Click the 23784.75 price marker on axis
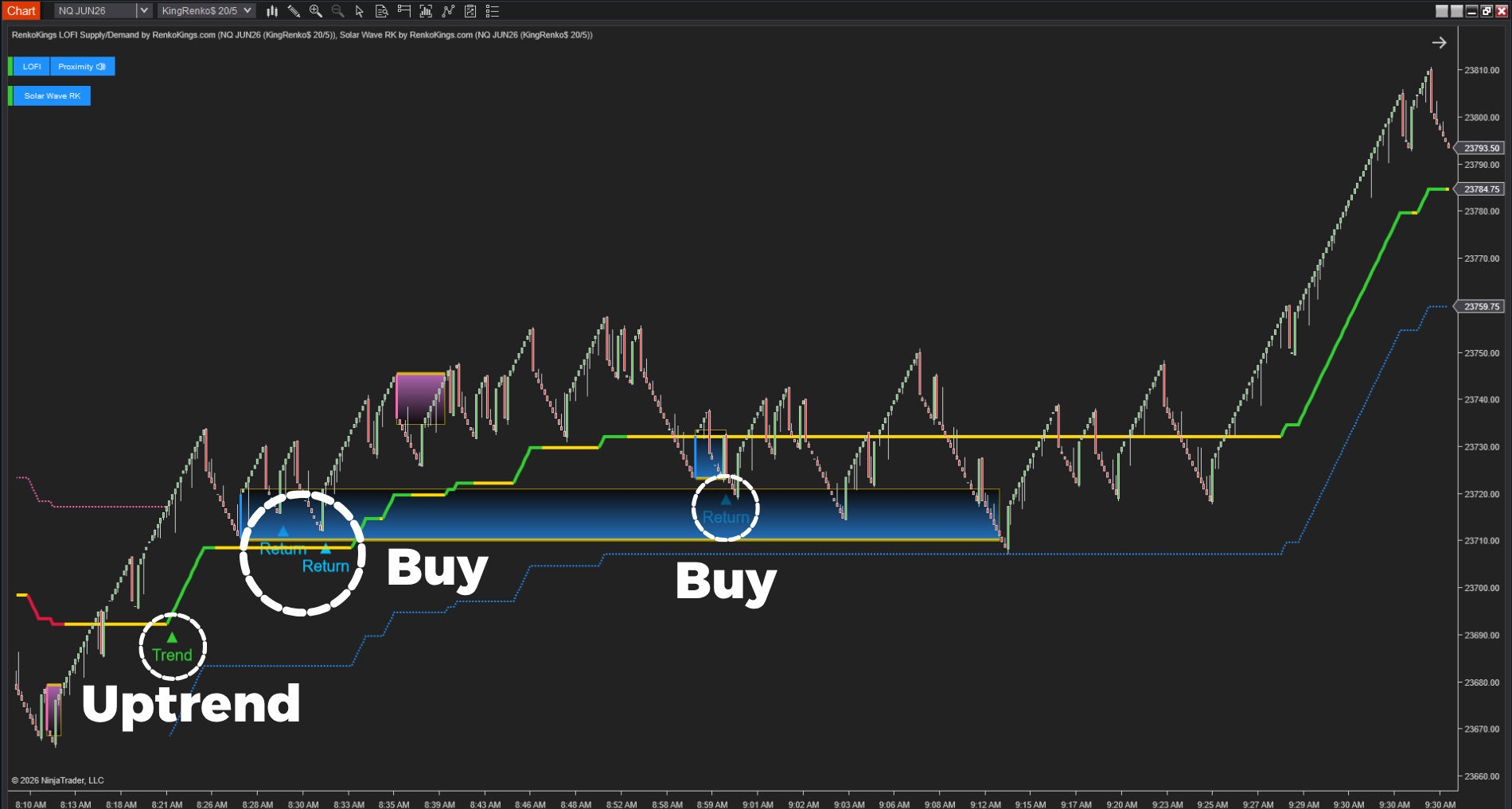1512x809 pixels. point(1481,189)
